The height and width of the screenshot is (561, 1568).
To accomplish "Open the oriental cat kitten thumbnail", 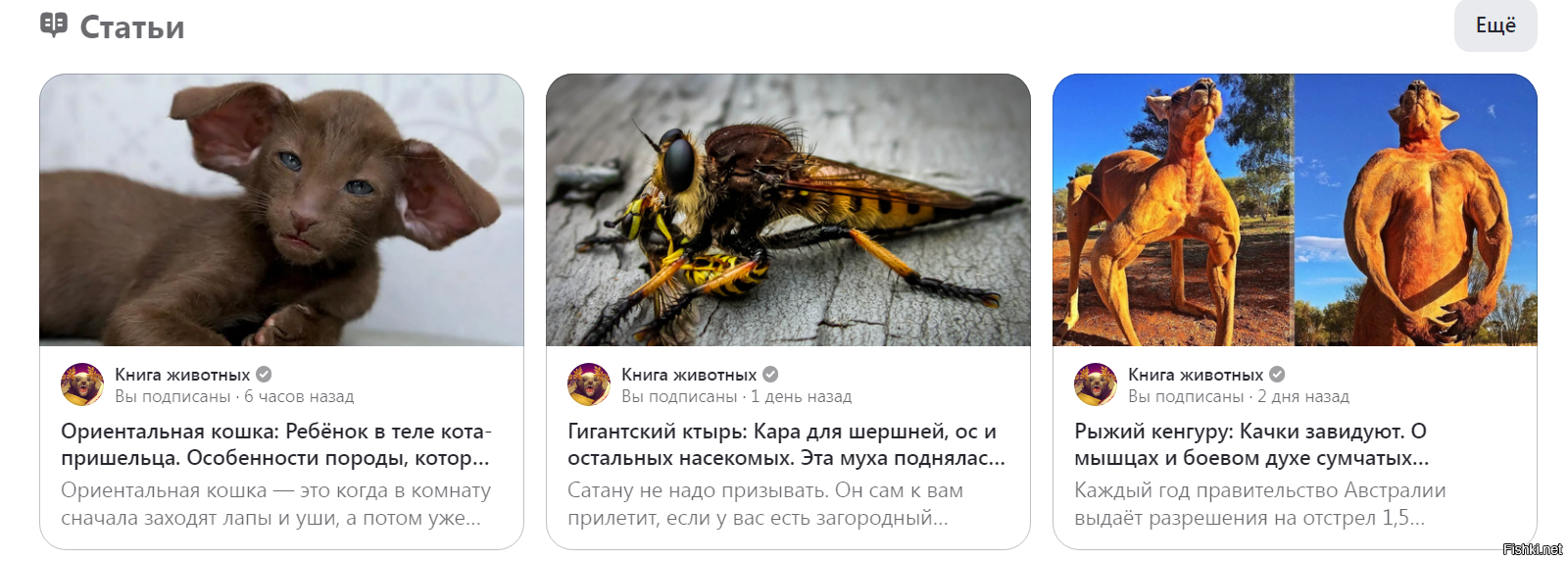I will pyautogui.click(x=281, y=210).
